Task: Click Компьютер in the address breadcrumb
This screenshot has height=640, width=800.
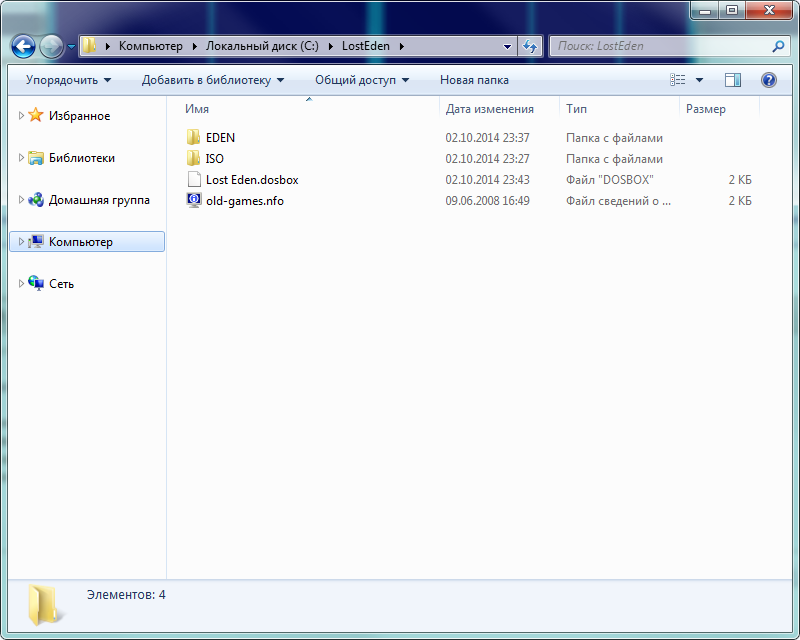Action: 151,46
